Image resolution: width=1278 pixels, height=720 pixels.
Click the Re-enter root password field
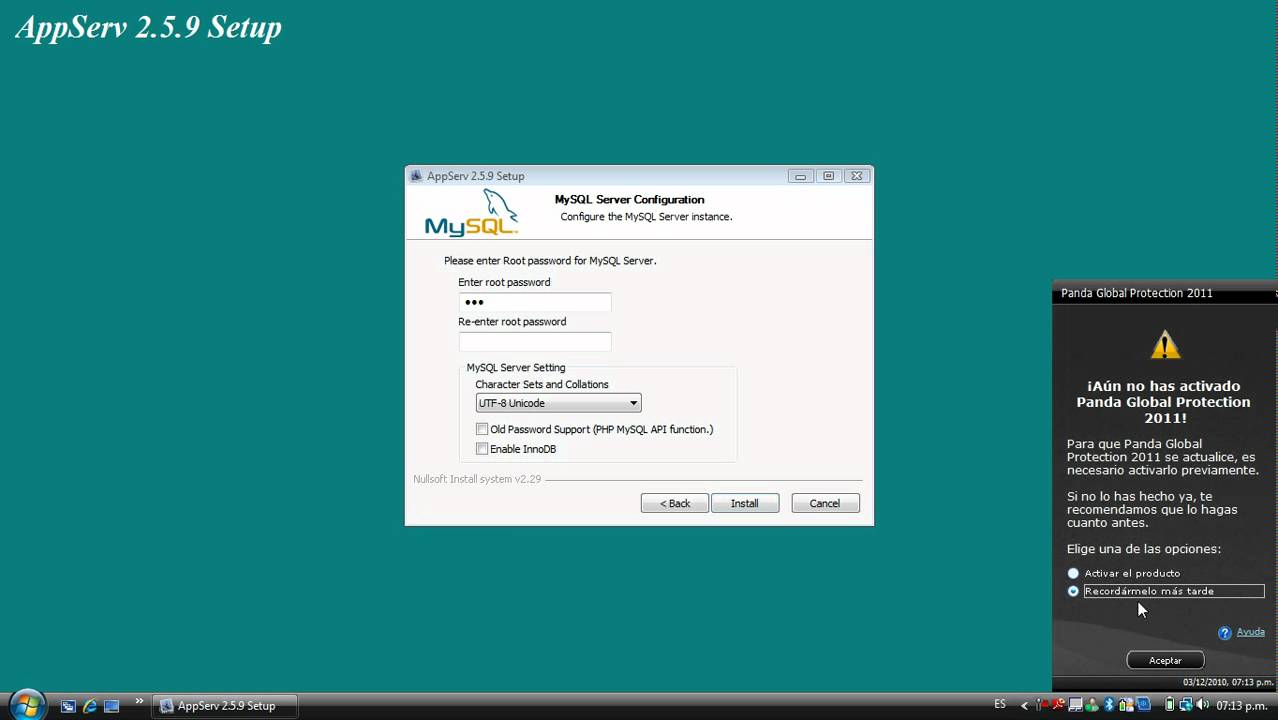pos(535,342)
